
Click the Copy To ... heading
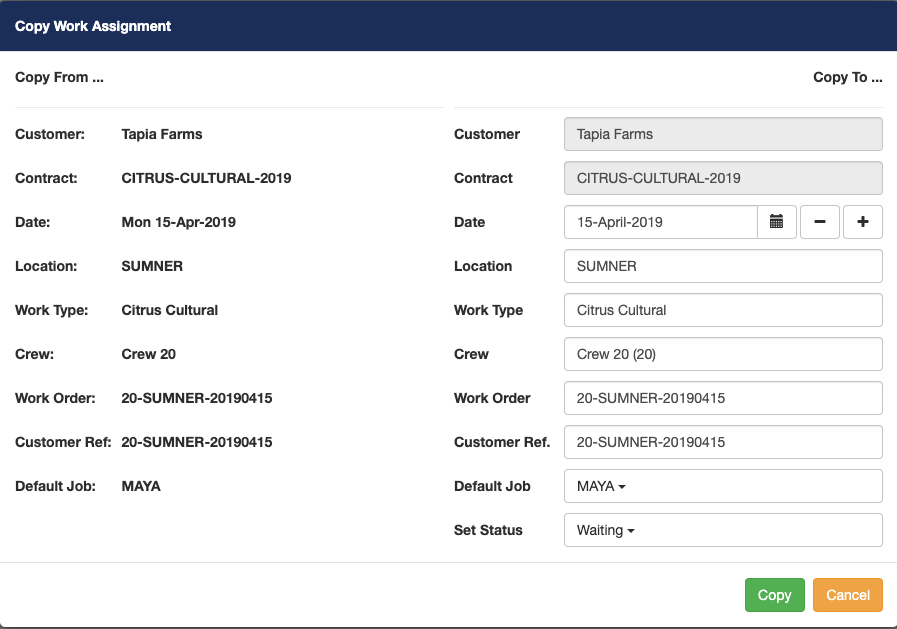(847, 77)
